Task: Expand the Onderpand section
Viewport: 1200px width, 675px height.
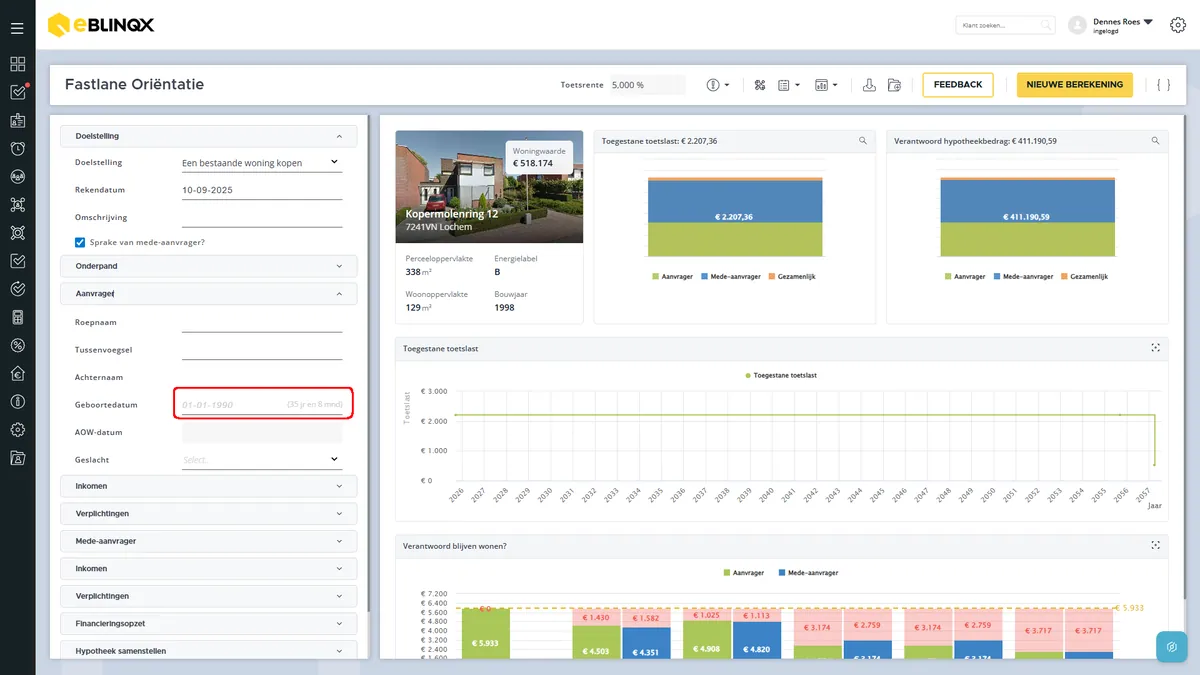Action: pyautogui.click(x=209, y=266)
